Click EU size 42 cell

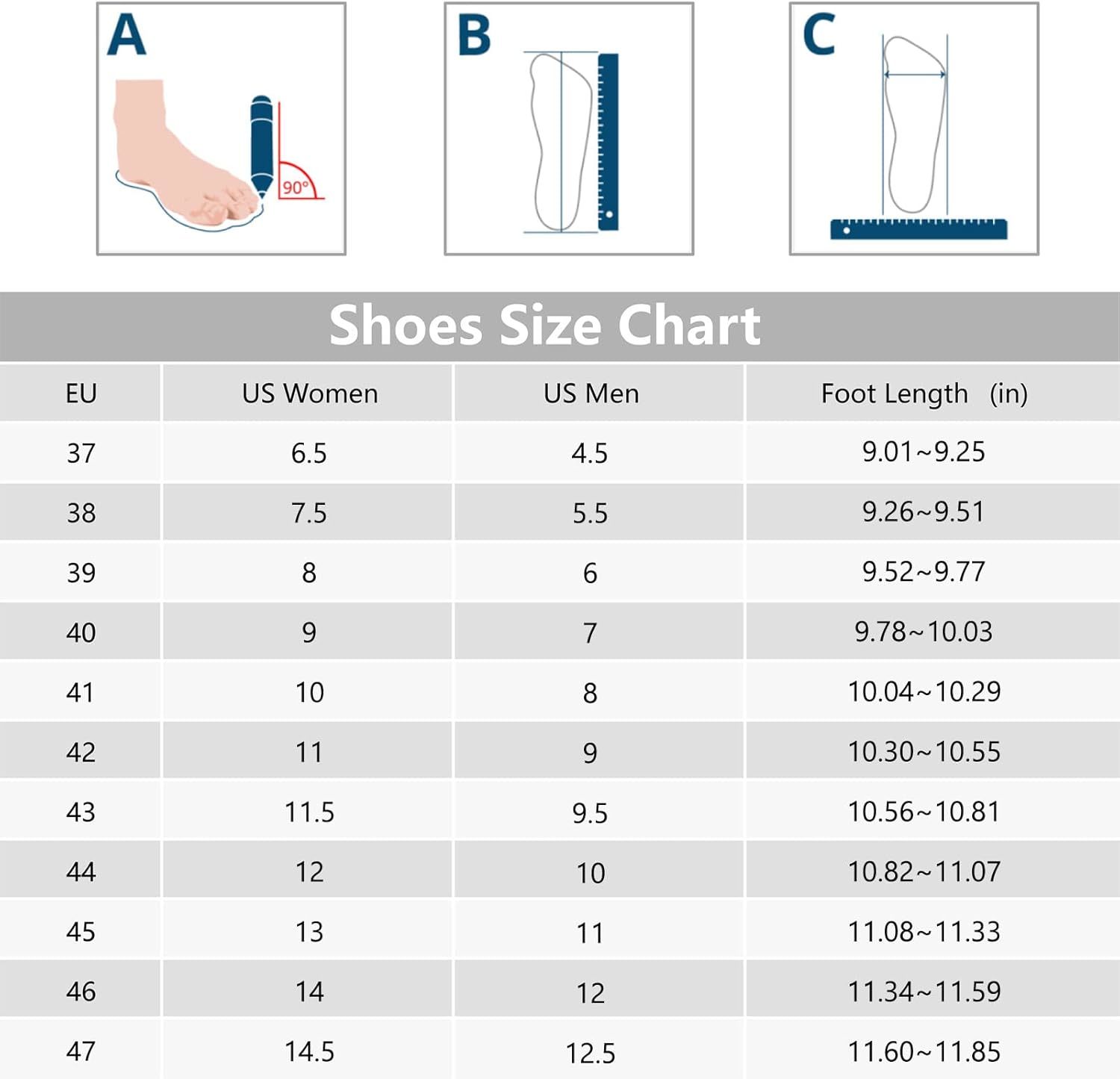81,752
